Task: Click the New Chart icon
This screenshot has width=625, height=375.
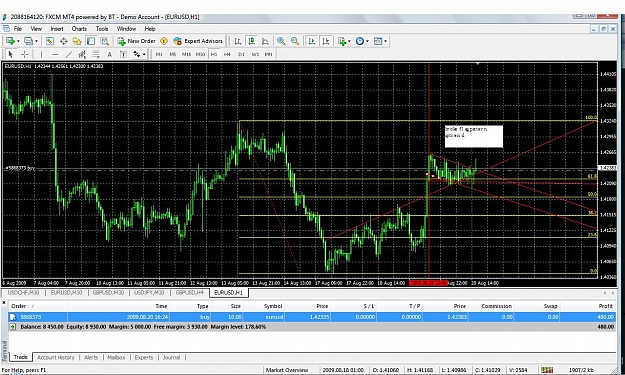Action: click(x=10, y=41)
